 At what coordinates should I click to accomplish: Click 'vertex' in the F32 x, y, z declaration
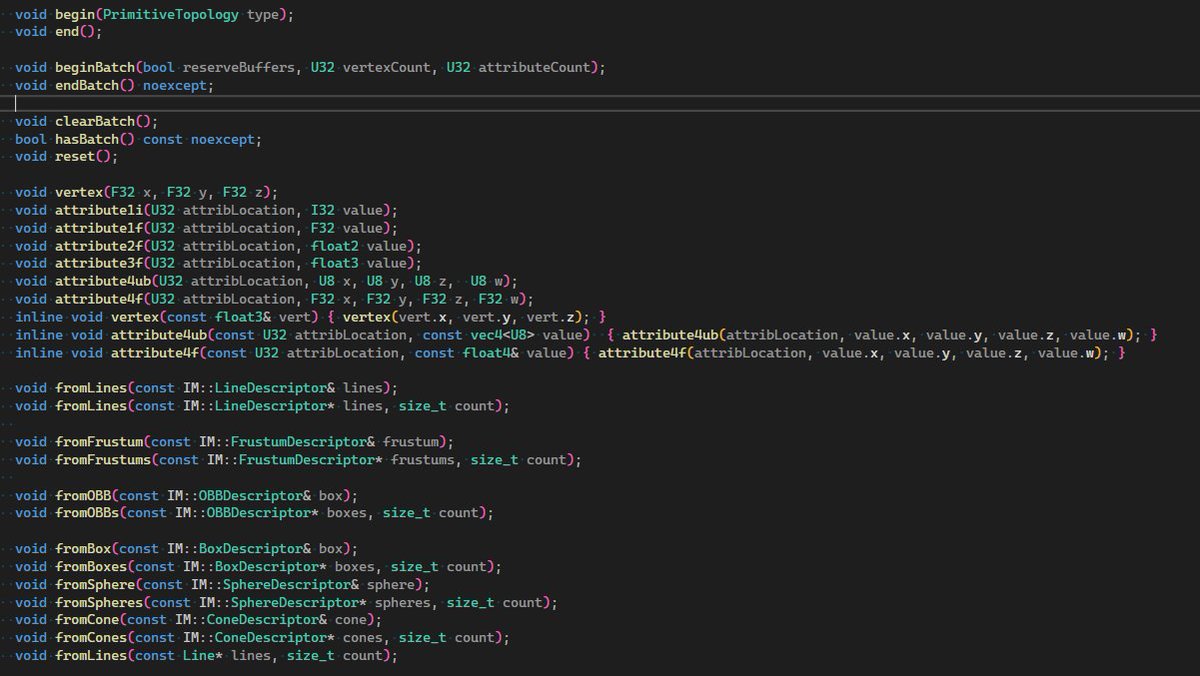[x=79, y=192]
